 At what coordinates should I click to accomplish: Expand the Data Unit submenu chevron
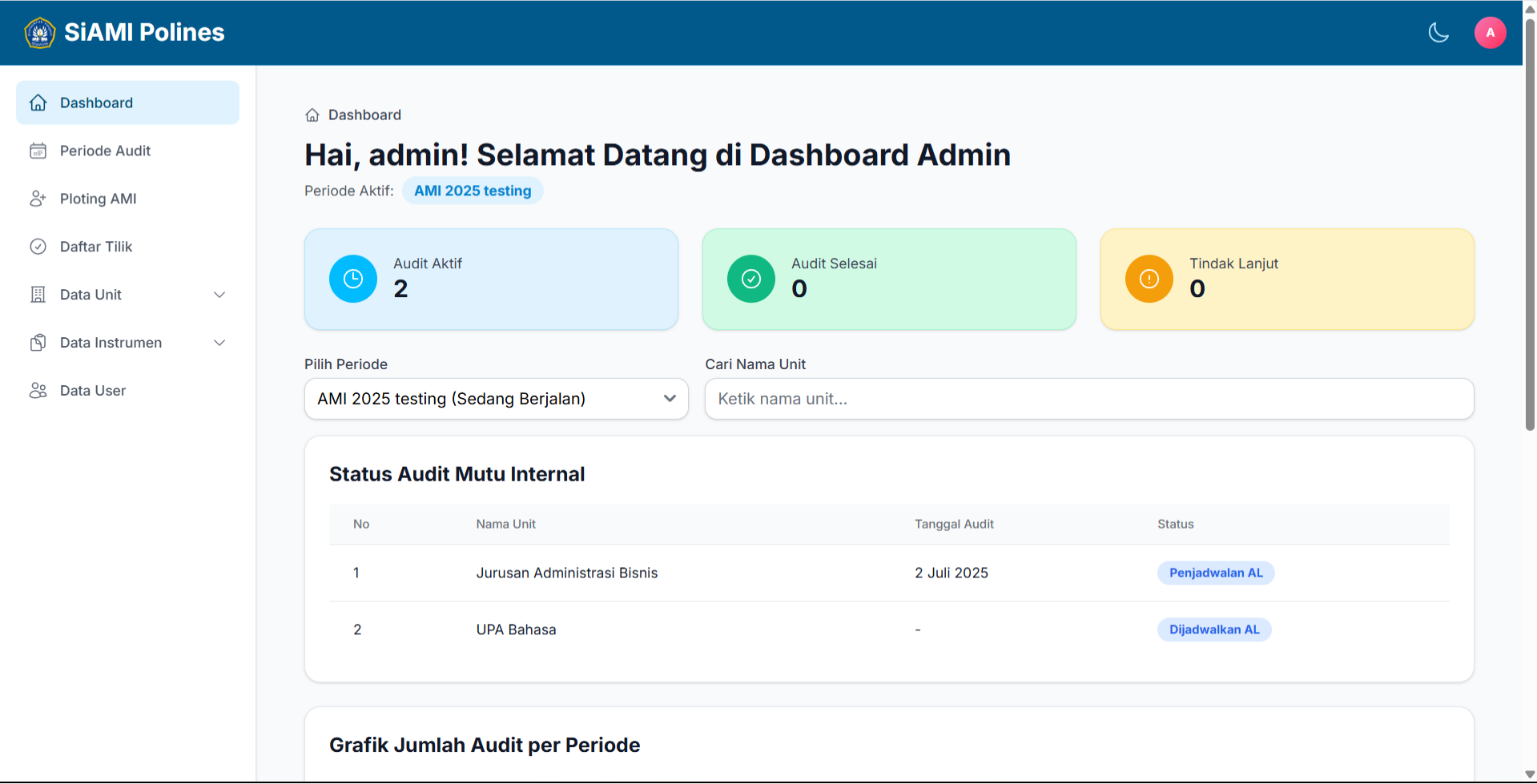tap(219, 295)
